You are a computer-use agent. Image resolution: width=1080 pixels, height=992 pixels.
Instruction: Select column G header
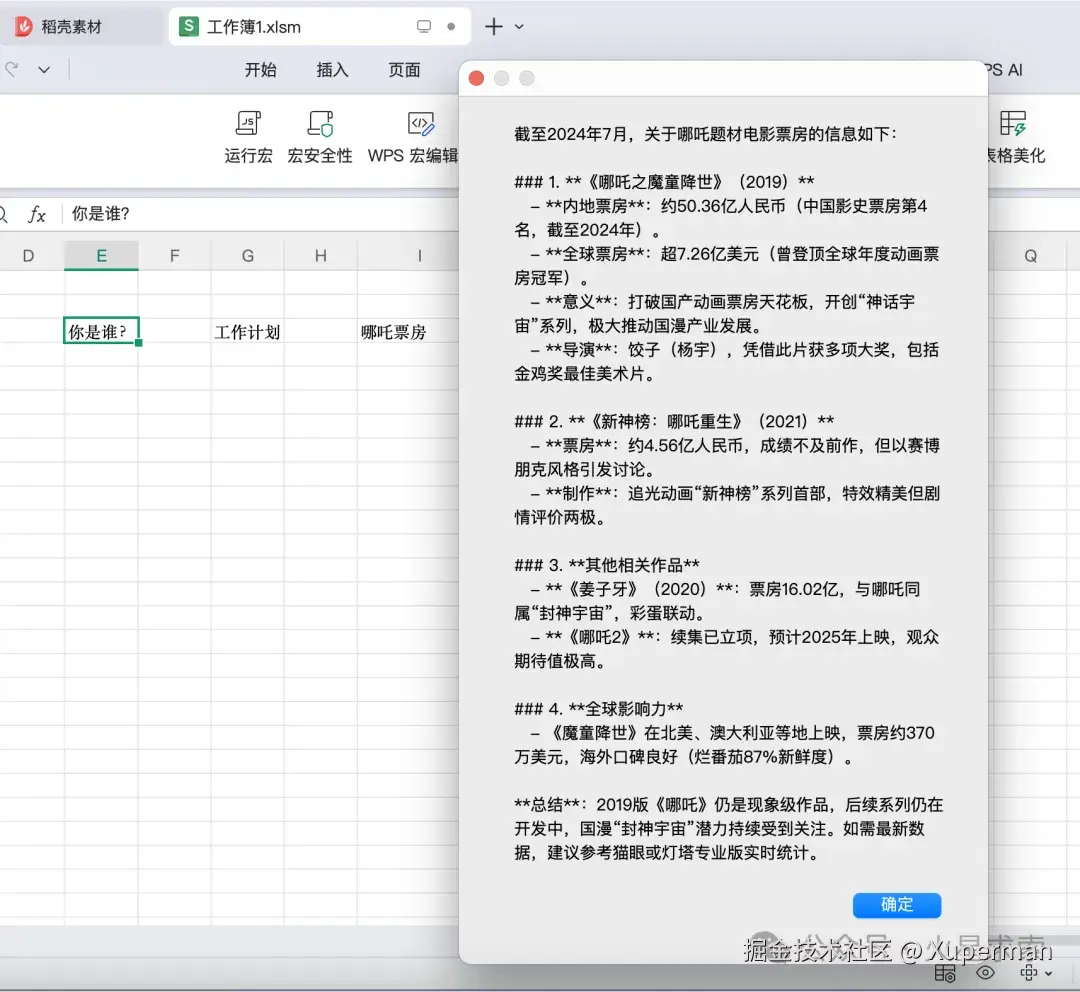(x=248, y=256)
